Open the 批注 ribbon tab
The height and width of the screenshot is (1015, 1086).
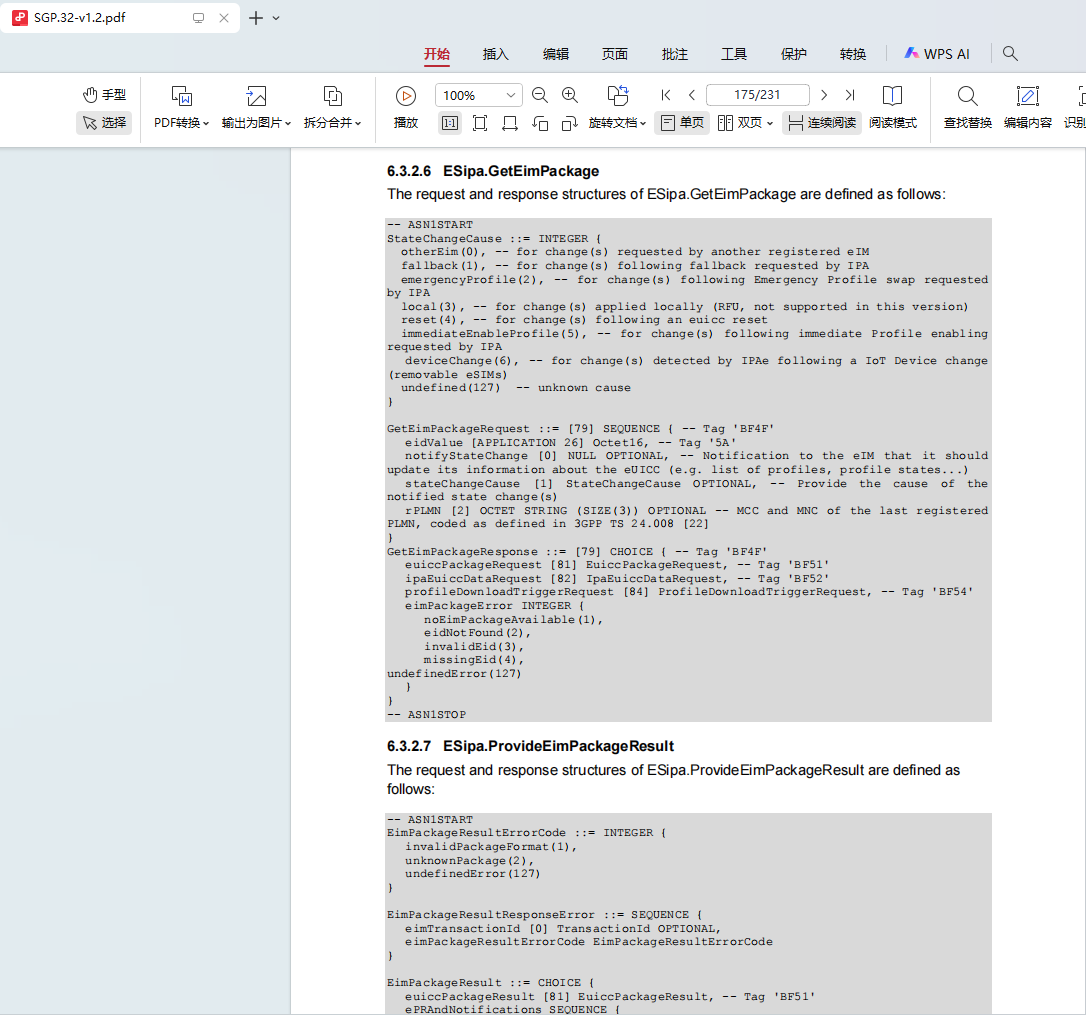(675, 54)
